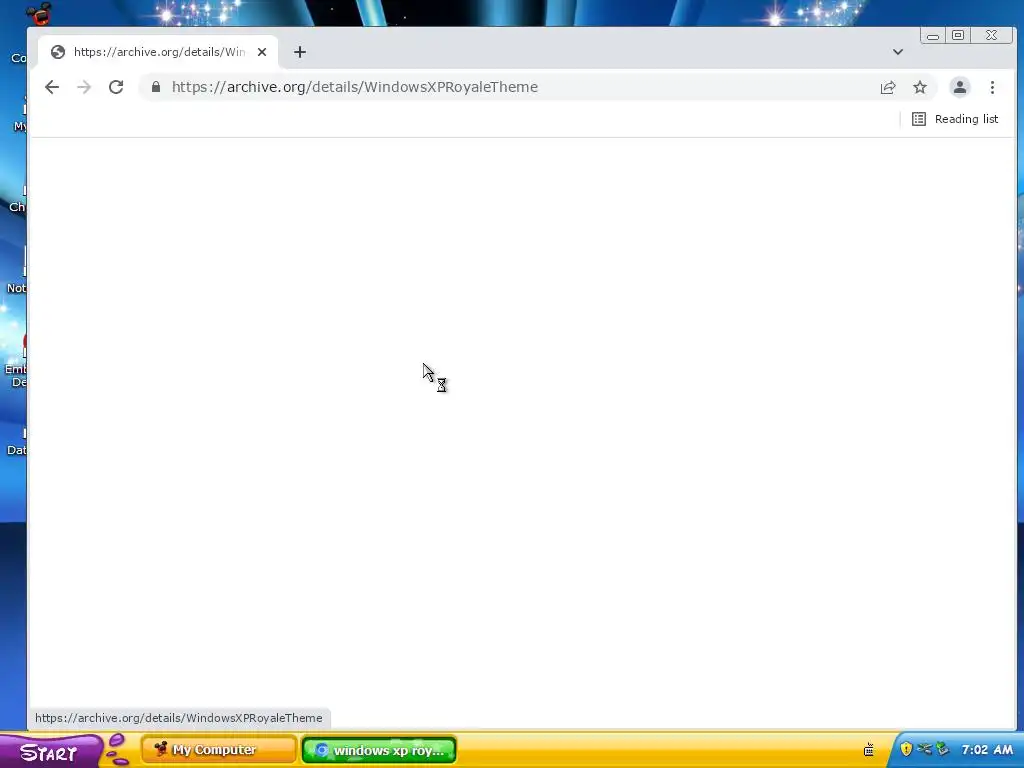This screenshot has width=1024, height=768.
Task: Open the Start menu
Action: (x=49, y=752)
